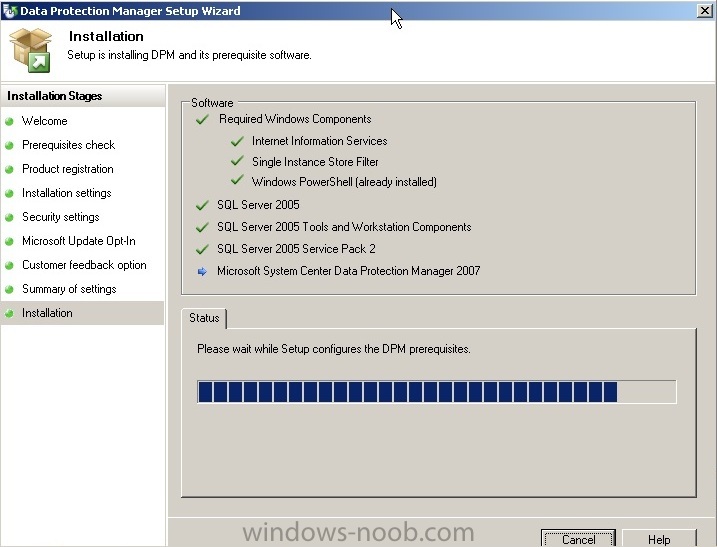Image resolution: width=717 pixels, height=547 pixels.
Task: Click the installation box package icon
Action: [x=31, y=50]
